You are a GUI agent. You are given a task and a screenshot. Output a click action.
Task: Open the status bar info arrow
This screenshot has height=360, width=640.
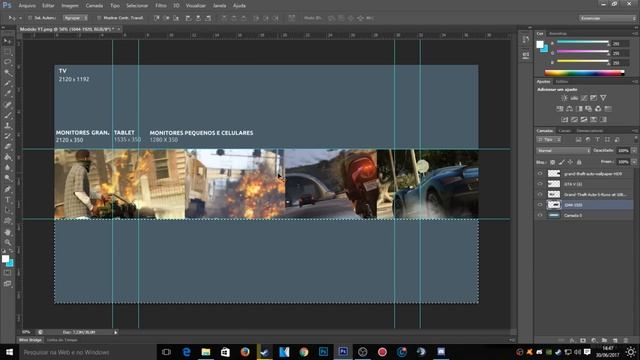pos(116,332)
